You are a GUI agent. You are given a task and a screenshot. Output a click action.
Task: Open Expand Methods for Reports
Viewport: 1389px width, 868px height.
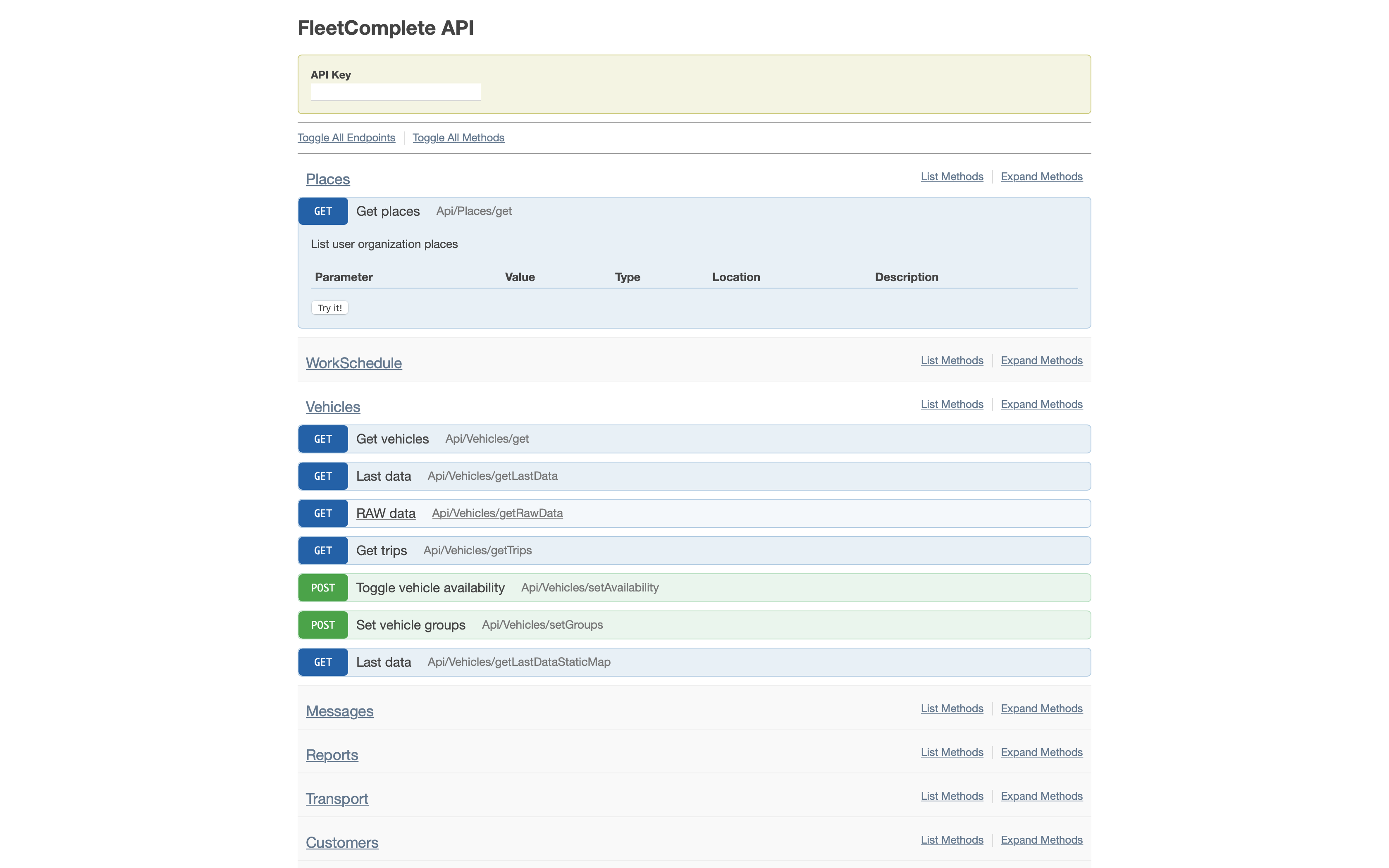click(x=1041, y=752)
